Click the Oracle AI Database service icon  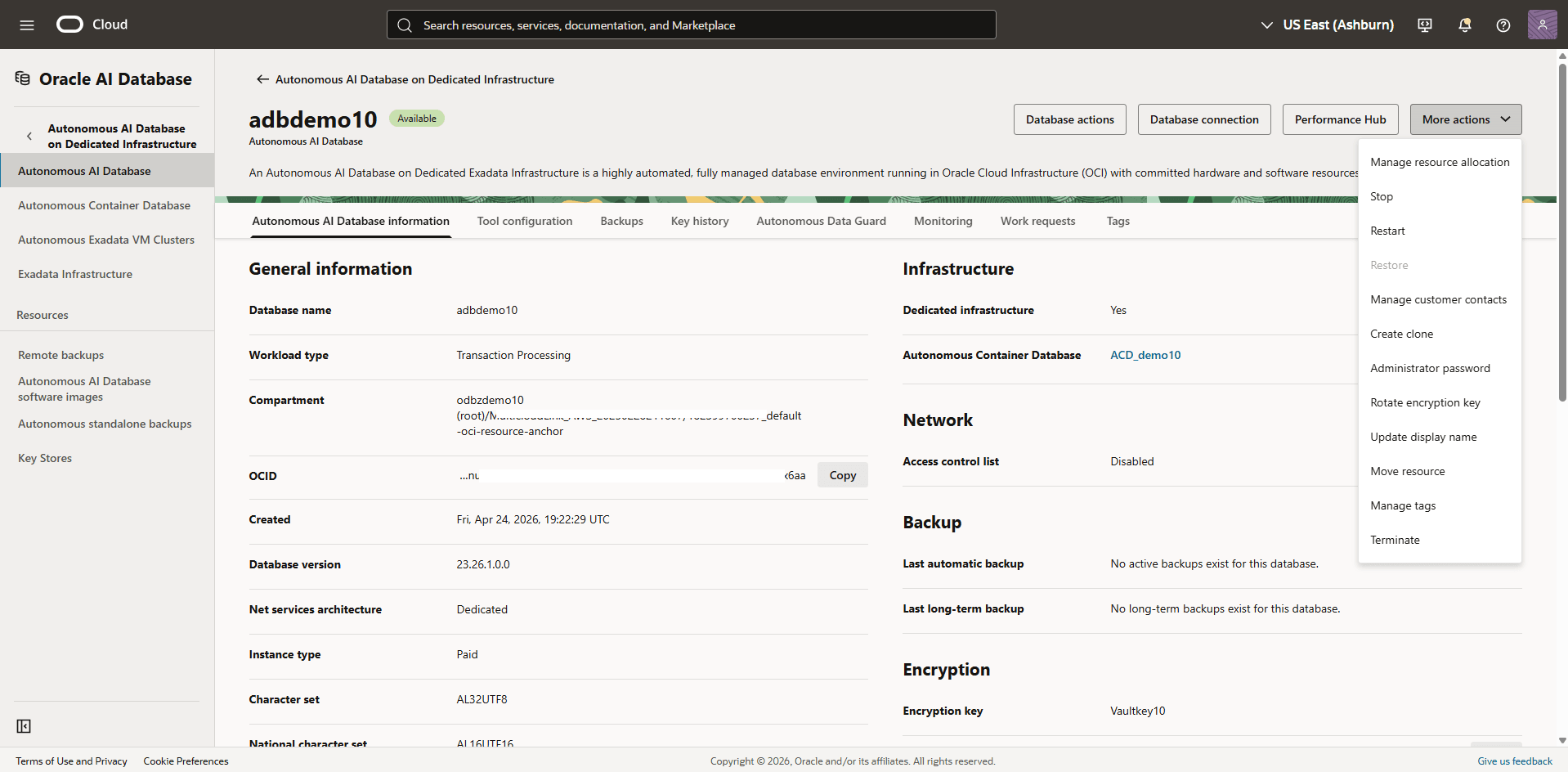coord(23,79)
